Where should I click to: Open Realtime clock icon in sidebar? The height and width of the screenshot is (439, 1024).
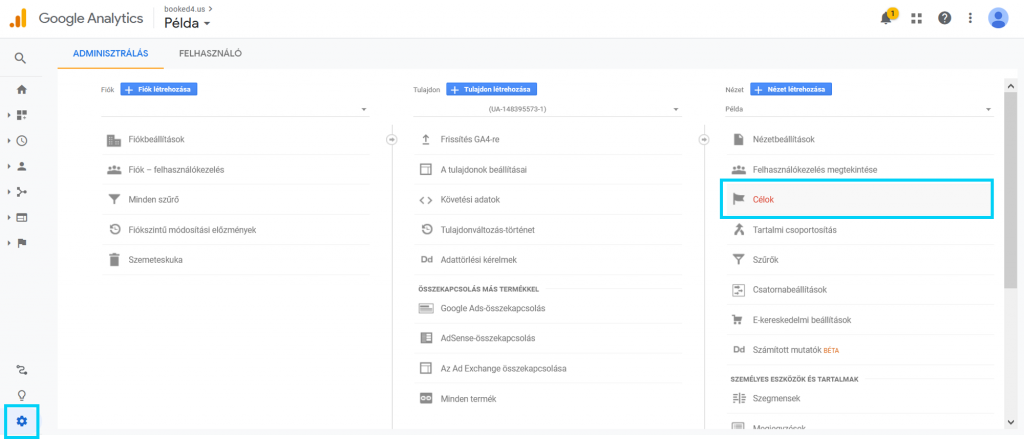[x=22, y=140]
